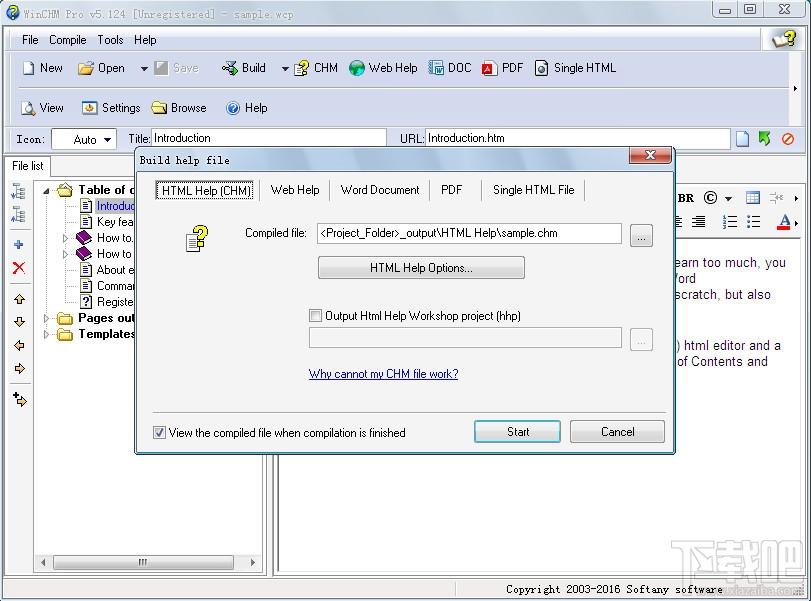This screenshot has height=601, width=811.
Task: Switch to the Word Document tab
Action: 380,190
